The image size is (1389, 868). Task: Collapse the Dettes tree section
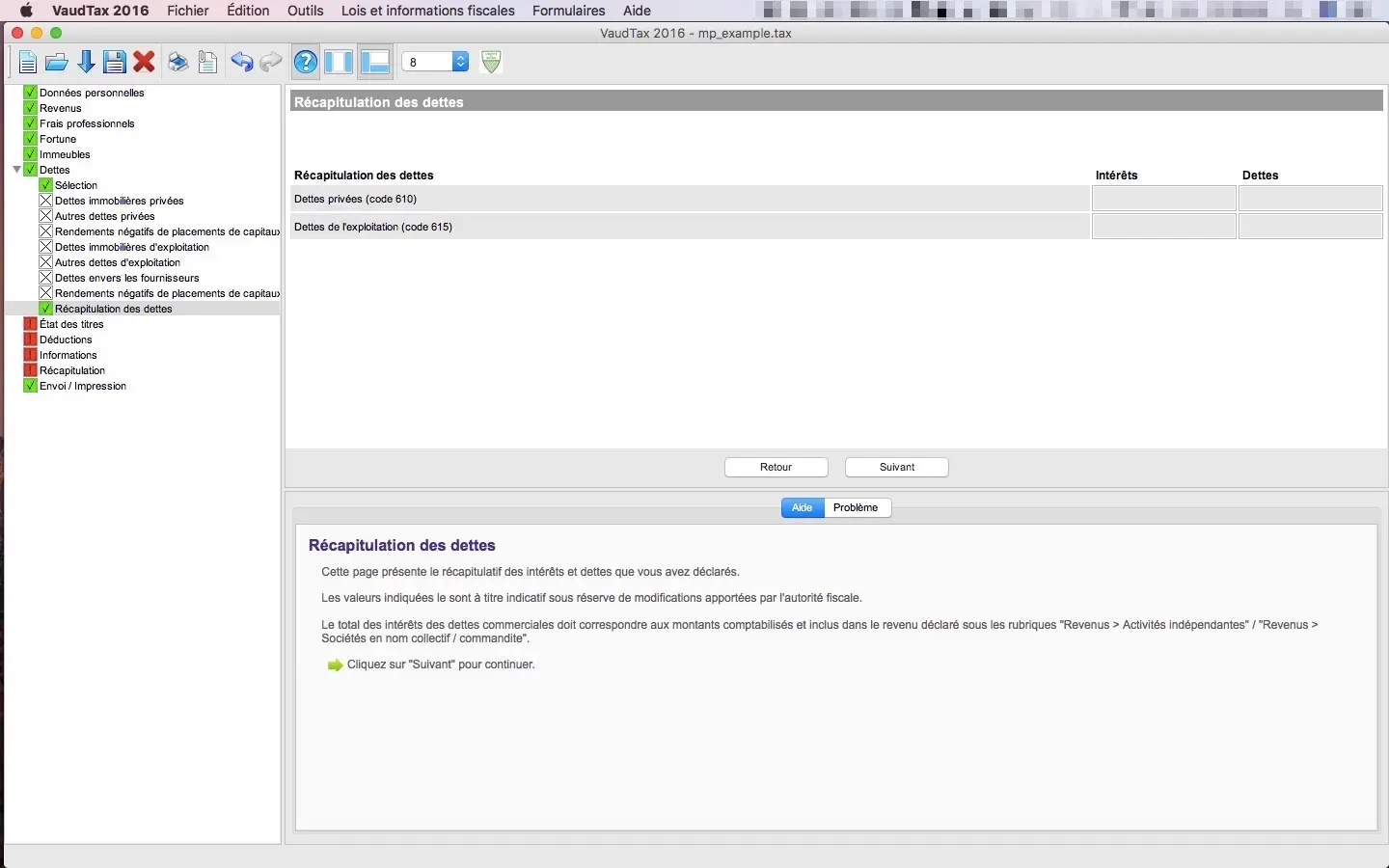pyautogui.click(x=16, y=170)
